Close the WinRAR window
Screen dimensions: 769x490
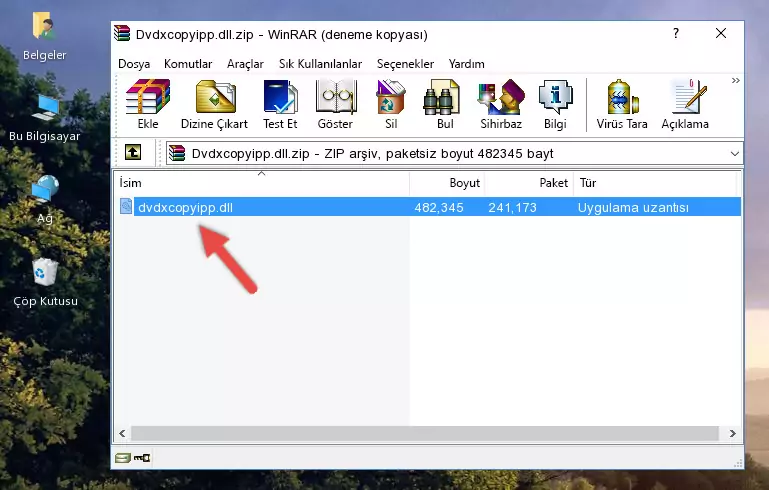[720, 33]
